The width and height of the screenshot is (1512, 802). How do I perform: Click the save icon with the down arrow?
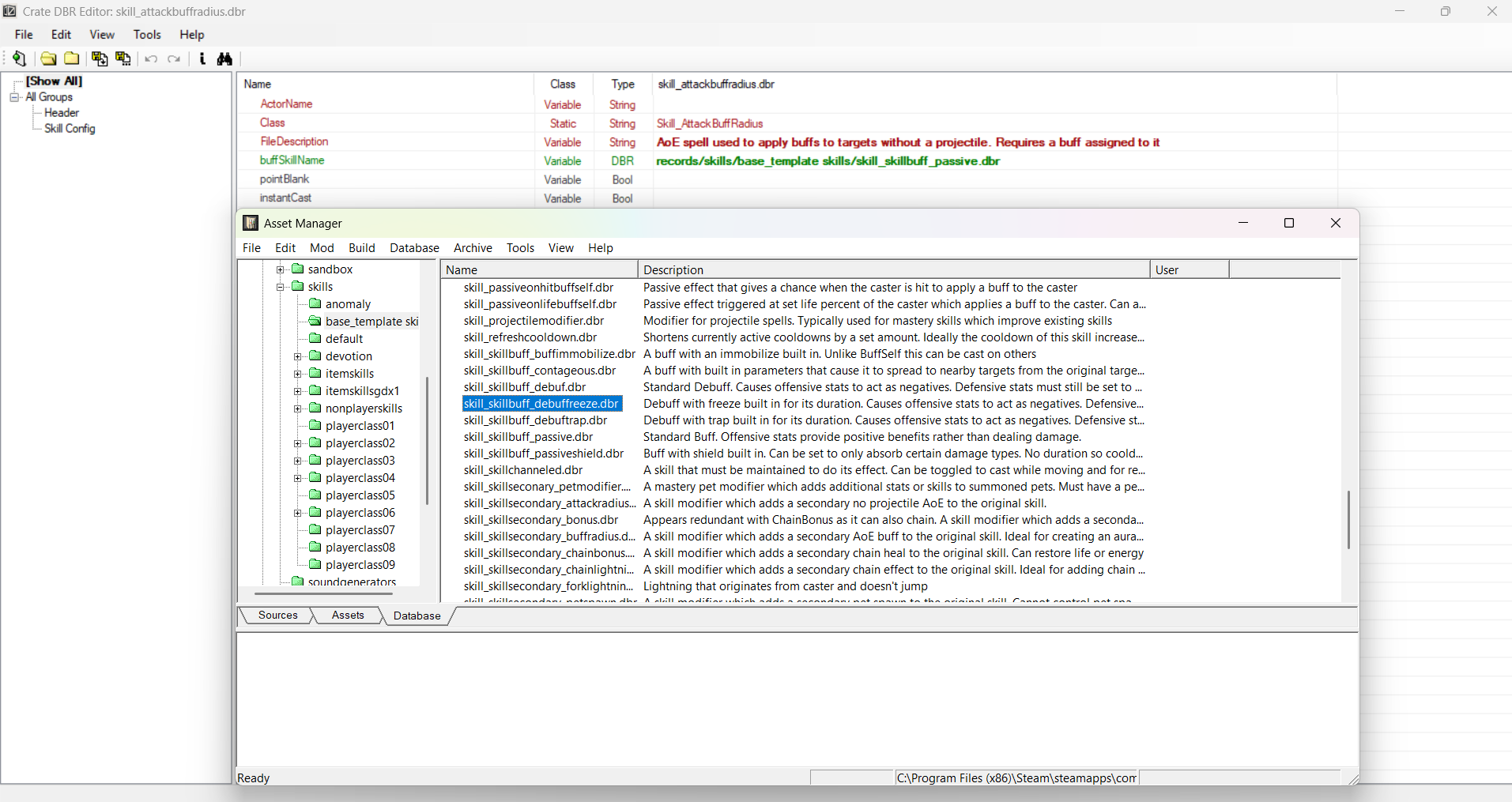pyautogui.click(x=100, y=58)
